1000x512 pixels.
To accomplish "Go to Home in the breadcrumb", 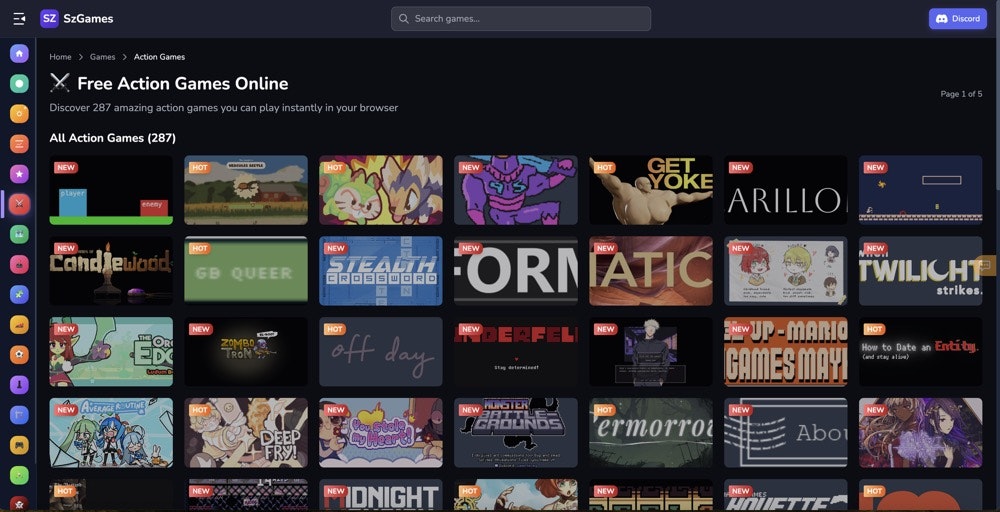I will coord(61,57).
